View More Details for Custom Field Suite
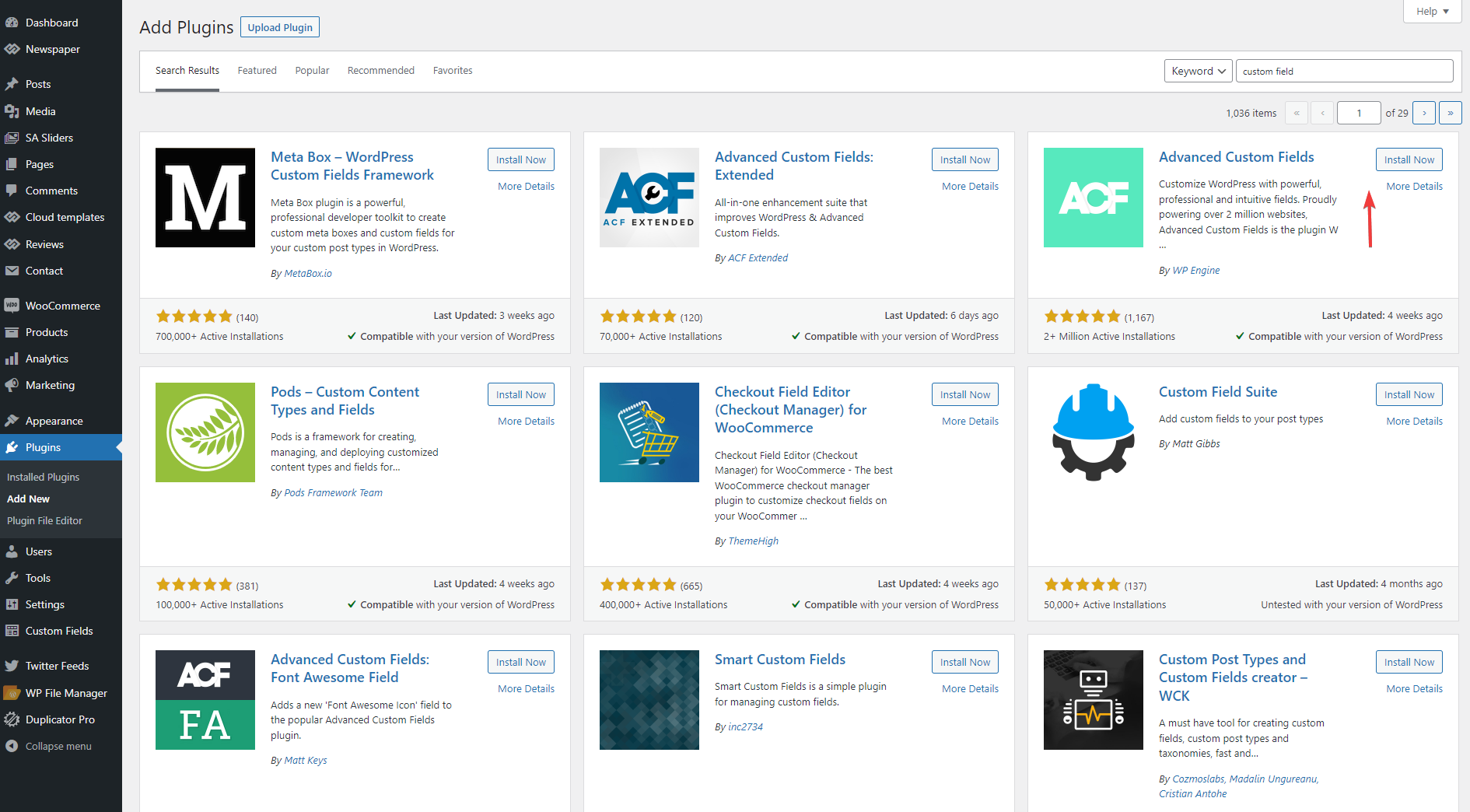 (1414, 421)
